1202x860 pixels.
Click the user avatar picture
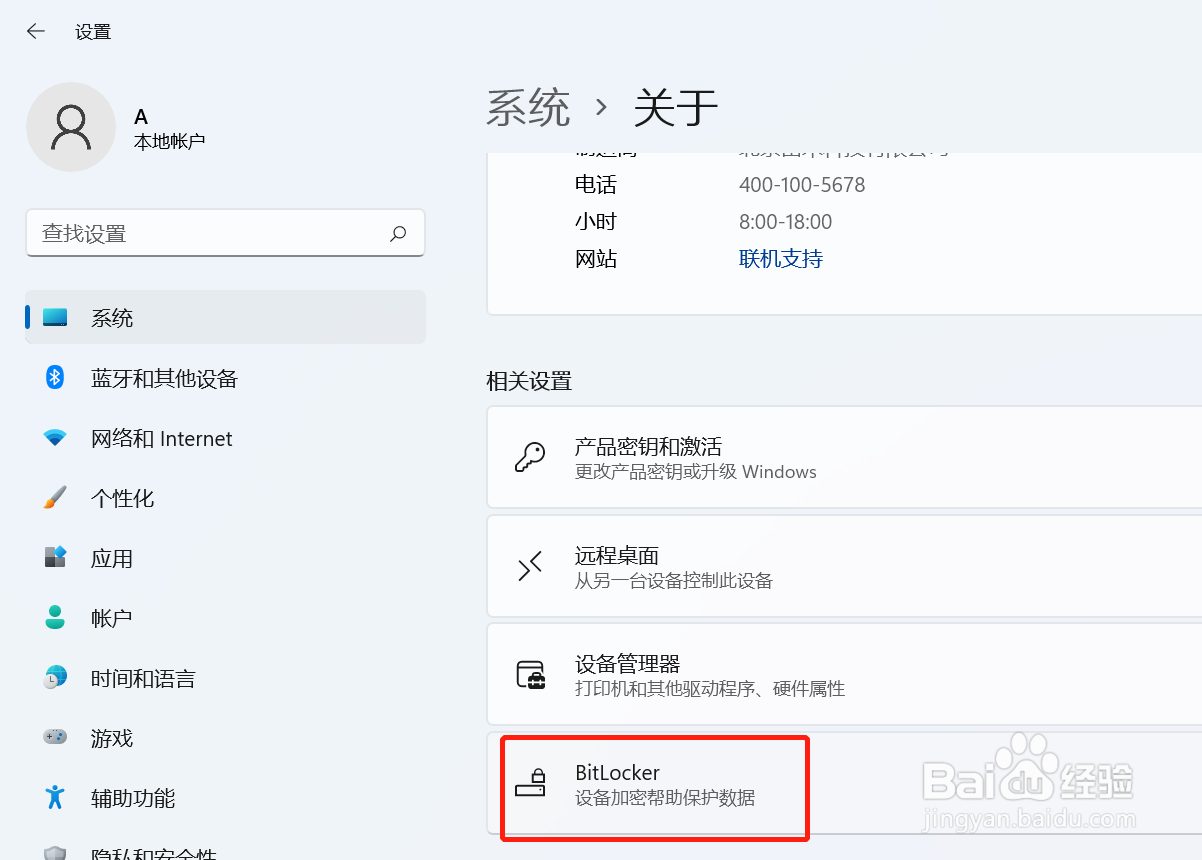point(71,127)
